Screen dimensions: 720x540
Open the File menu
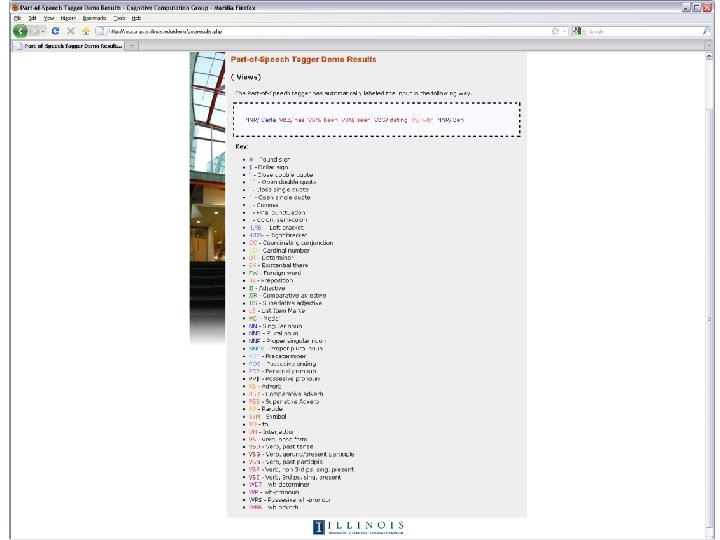click(x=17, y=18)
